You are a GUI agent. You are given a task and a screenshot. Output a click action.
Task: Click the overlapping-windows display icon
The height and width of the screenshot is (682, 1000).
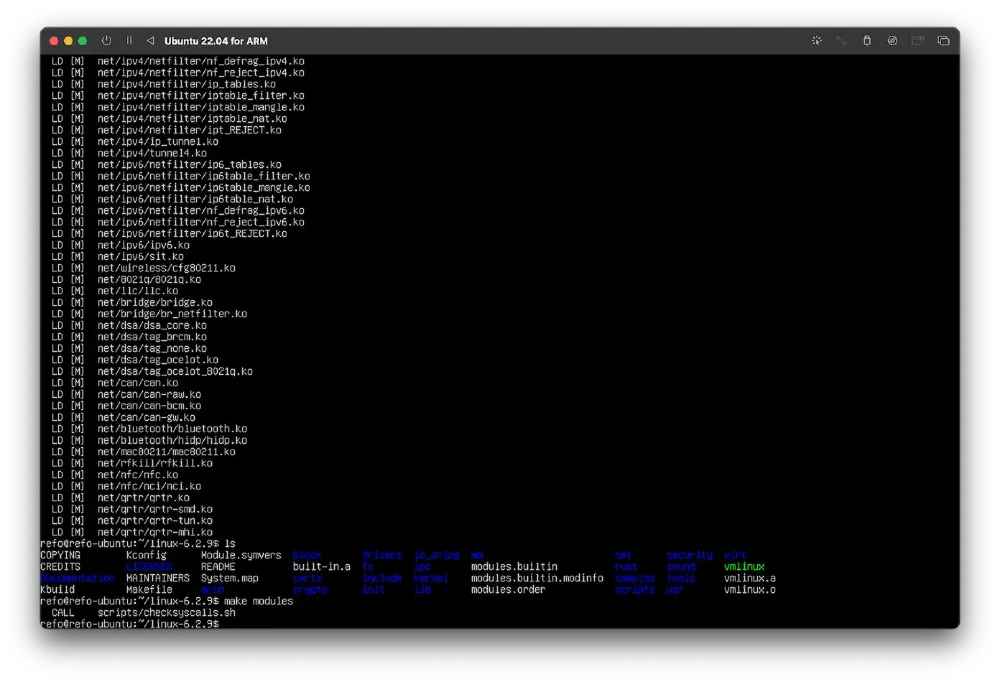(943, 41)
